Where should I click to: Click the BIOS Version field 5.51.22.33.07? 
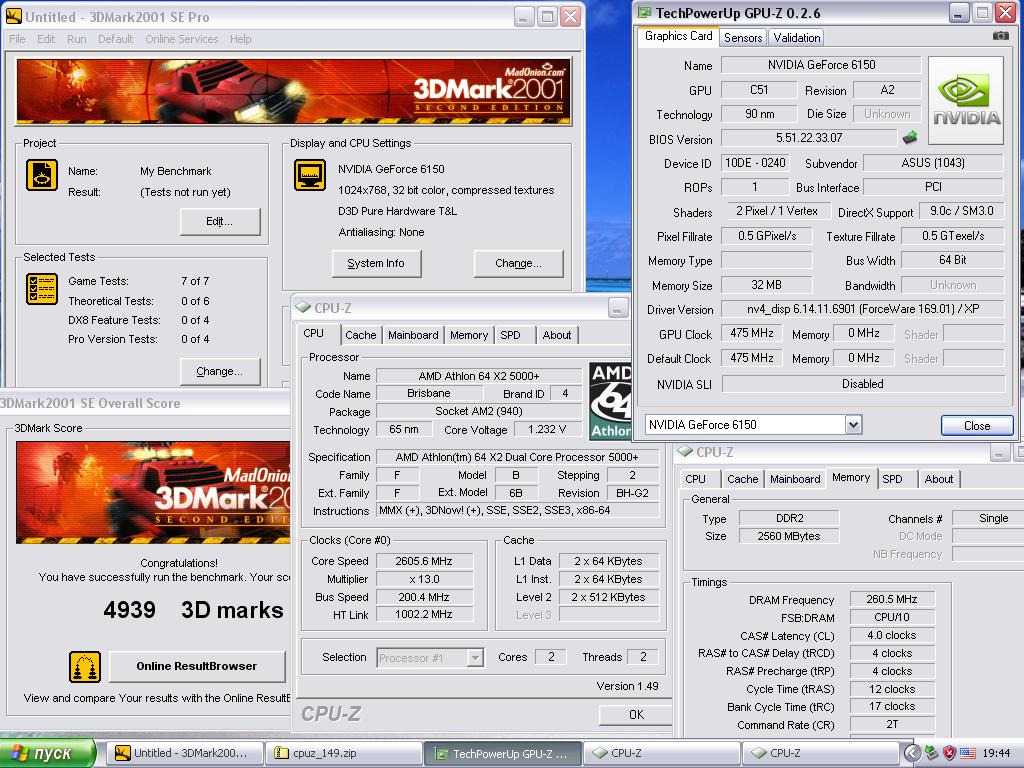point(808,138)
